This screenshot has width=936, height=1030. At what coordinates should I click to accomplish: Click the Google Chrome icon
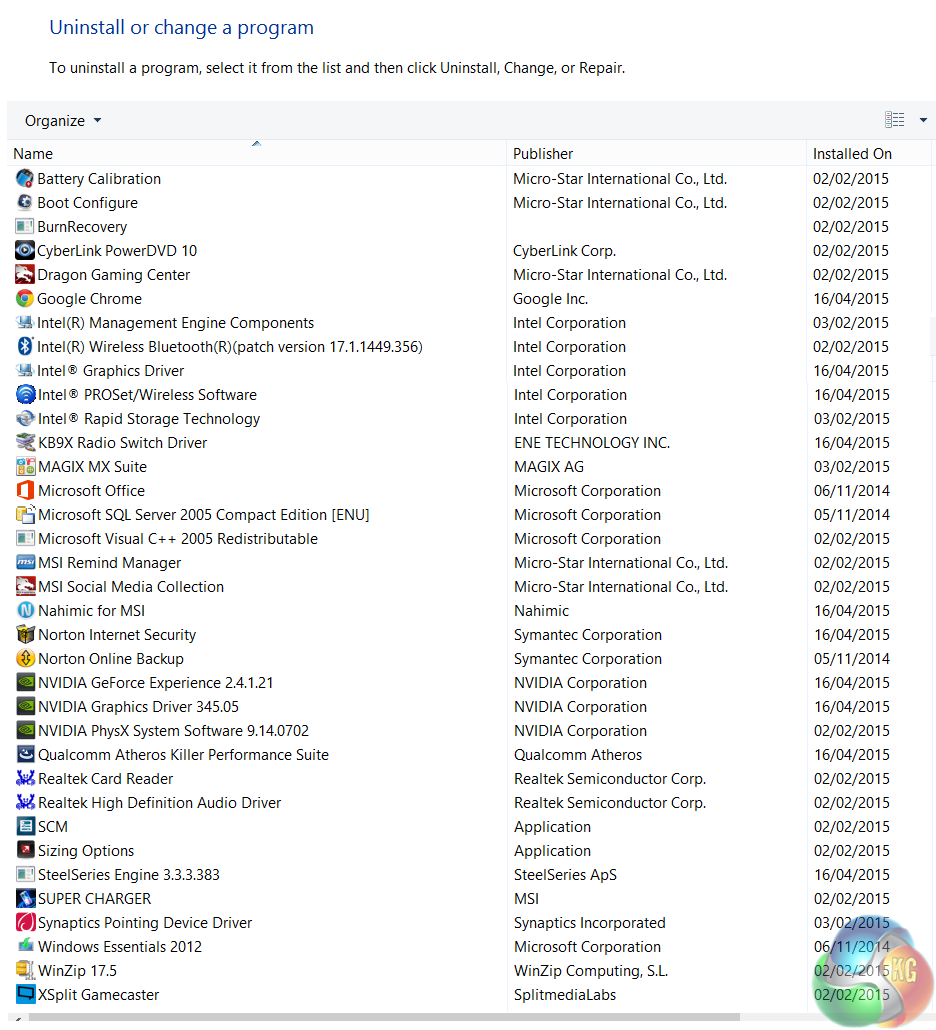pyautogui.click(x=25, y=298)
